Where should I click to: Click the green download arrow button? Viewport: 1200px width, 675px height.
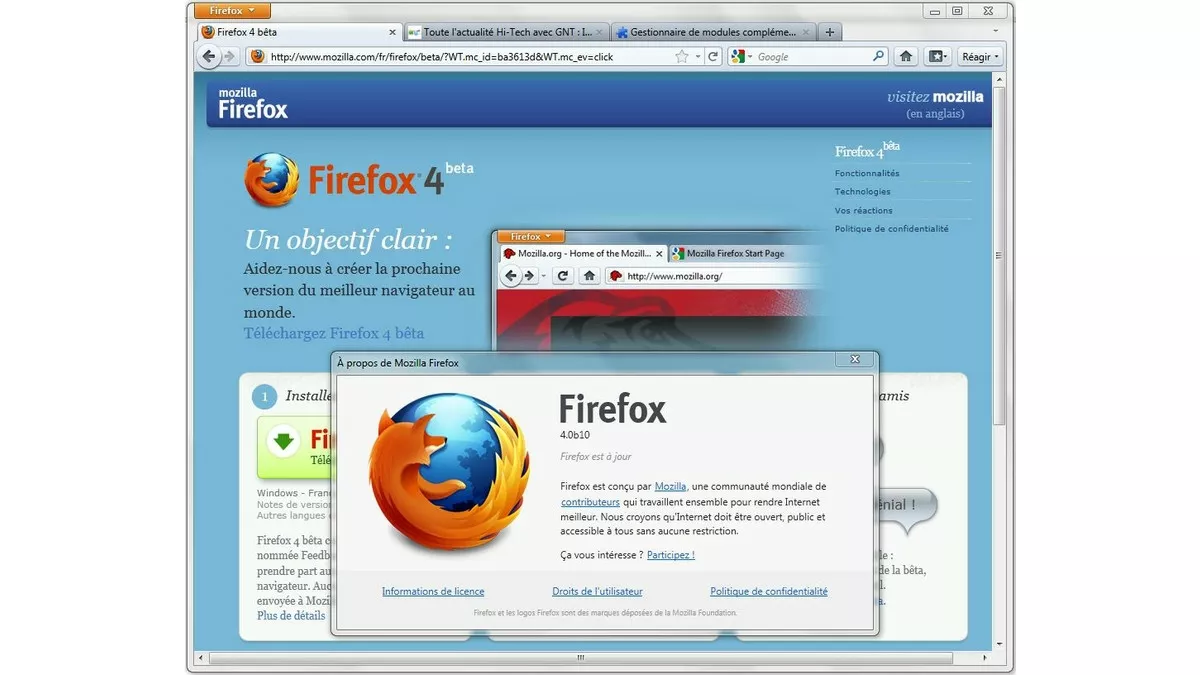pos(283,440)
